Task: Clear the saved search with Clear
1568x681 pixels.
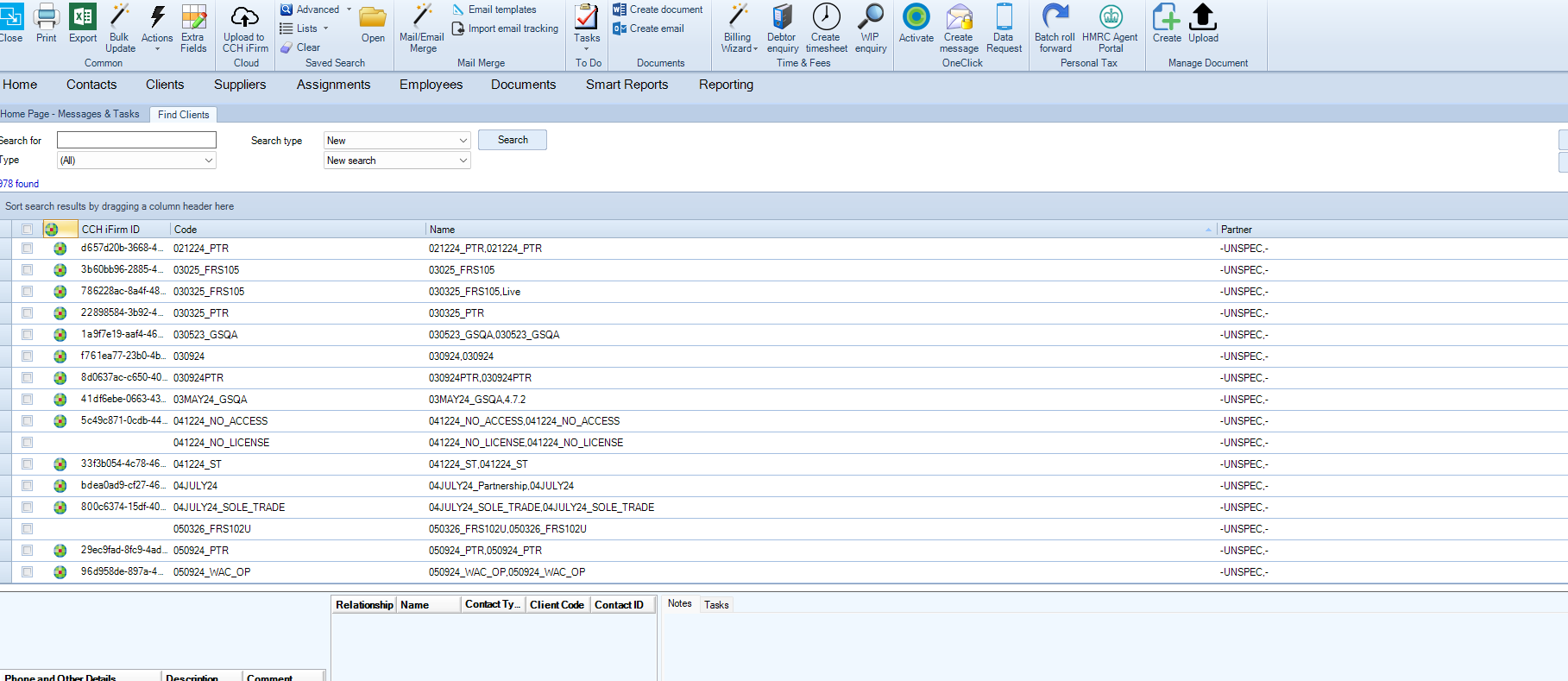Action: 300,47
